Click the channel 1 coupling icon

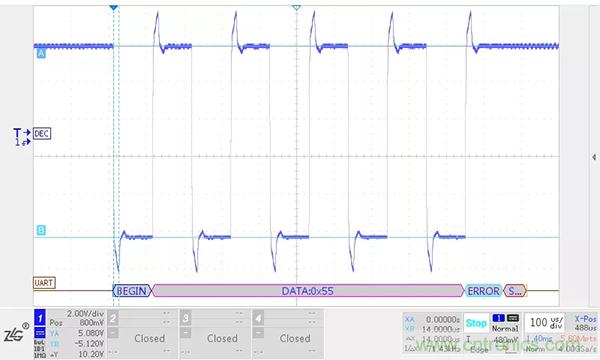40,332
